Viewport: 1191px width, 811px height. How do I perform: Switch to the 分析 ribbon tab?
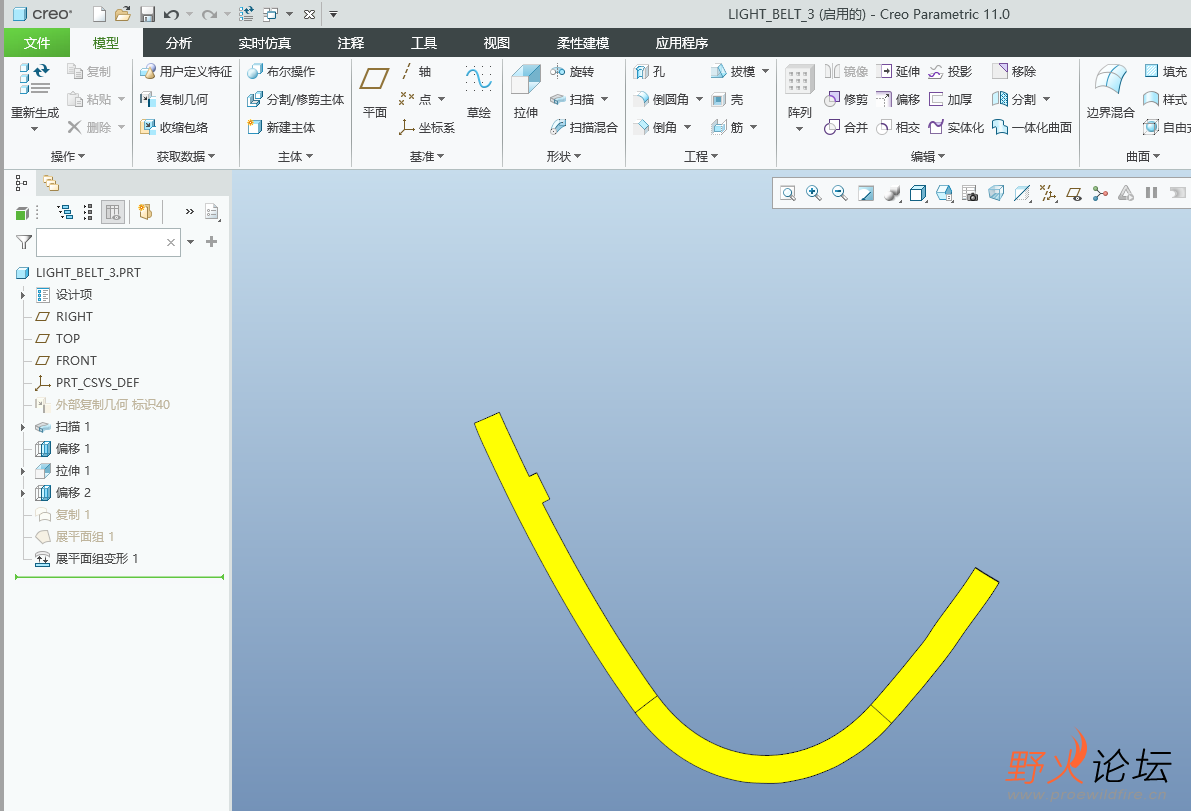tap(179, 43)
